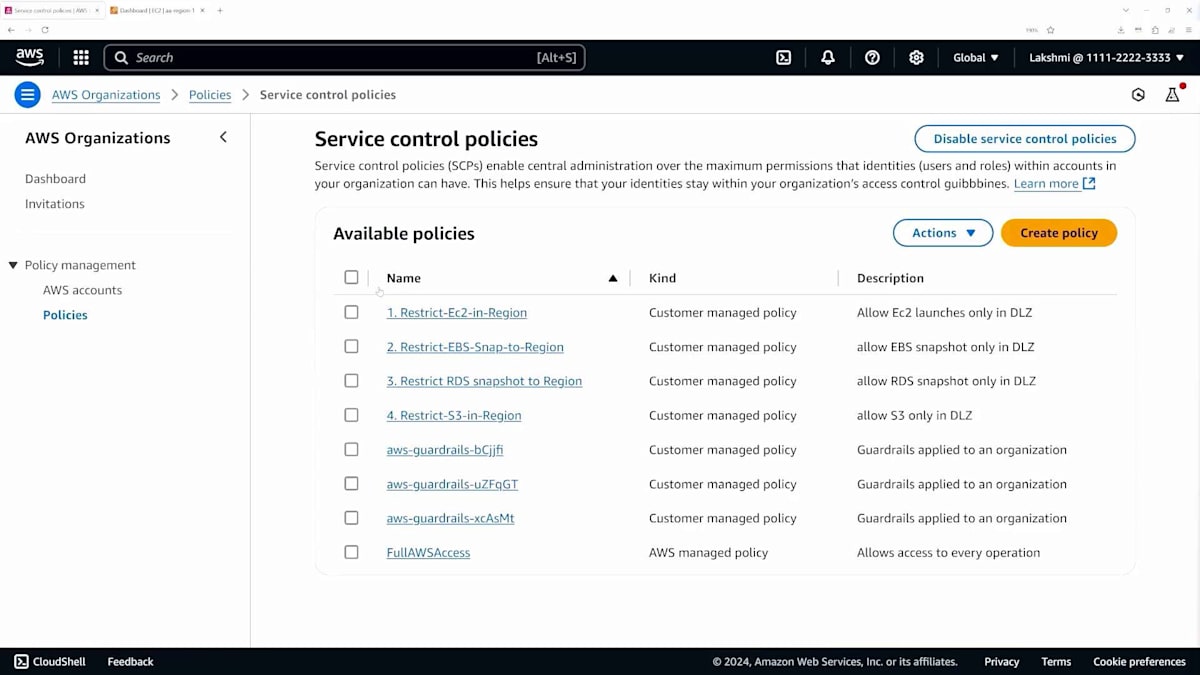This screenshot has width=1200, height=675.
Task: Click the Create policy button
Action: [1058, 233]
